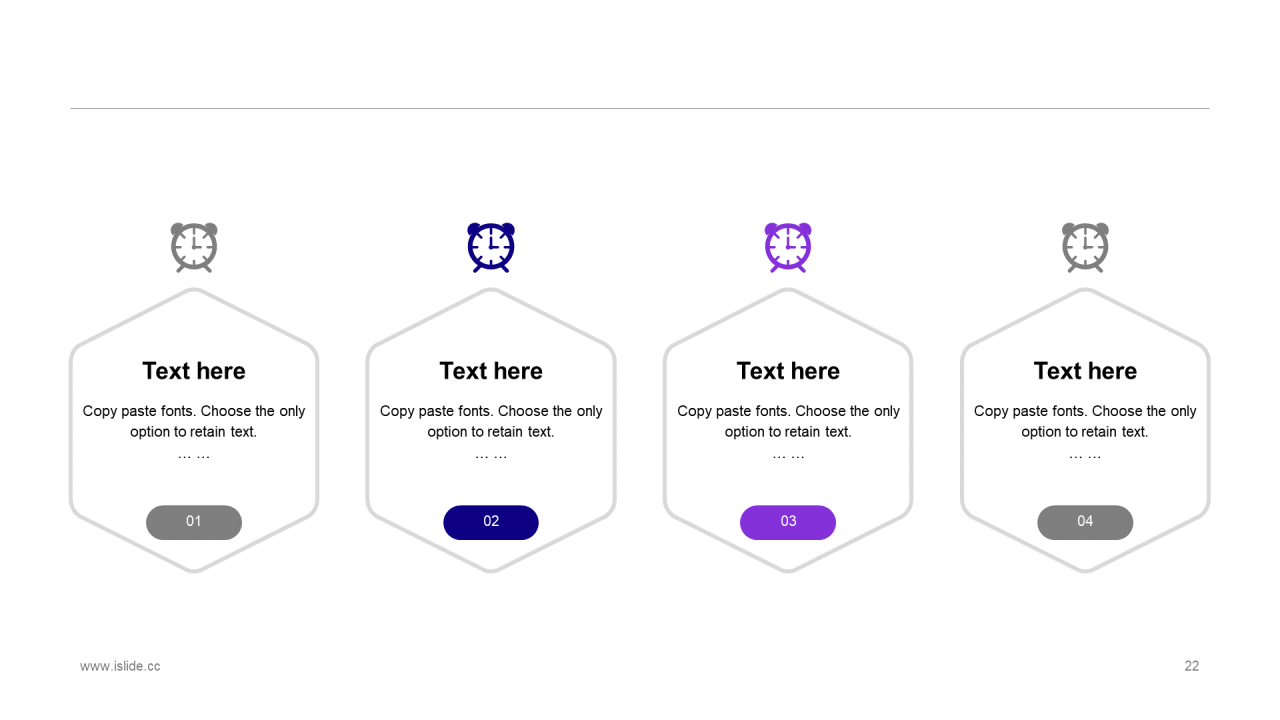
Task: Click the slide number 22
Action: coord(1191,666)
